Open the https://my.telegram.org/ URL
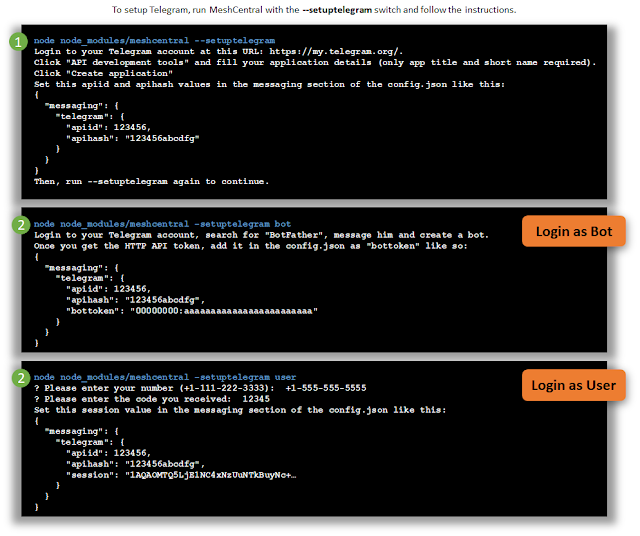640x536 pixels. coord(336,51)
